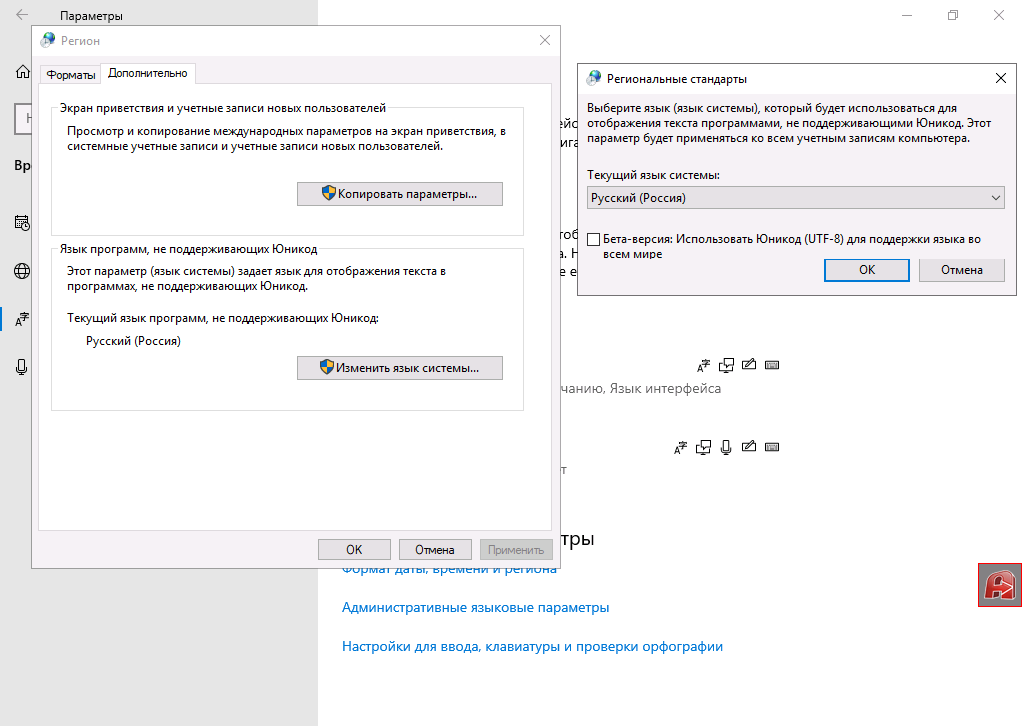Open Настройки для ввода, клавиатуры link
Image resolution: width=1022 pixels, height=726 pixels.
pos(531,646)
